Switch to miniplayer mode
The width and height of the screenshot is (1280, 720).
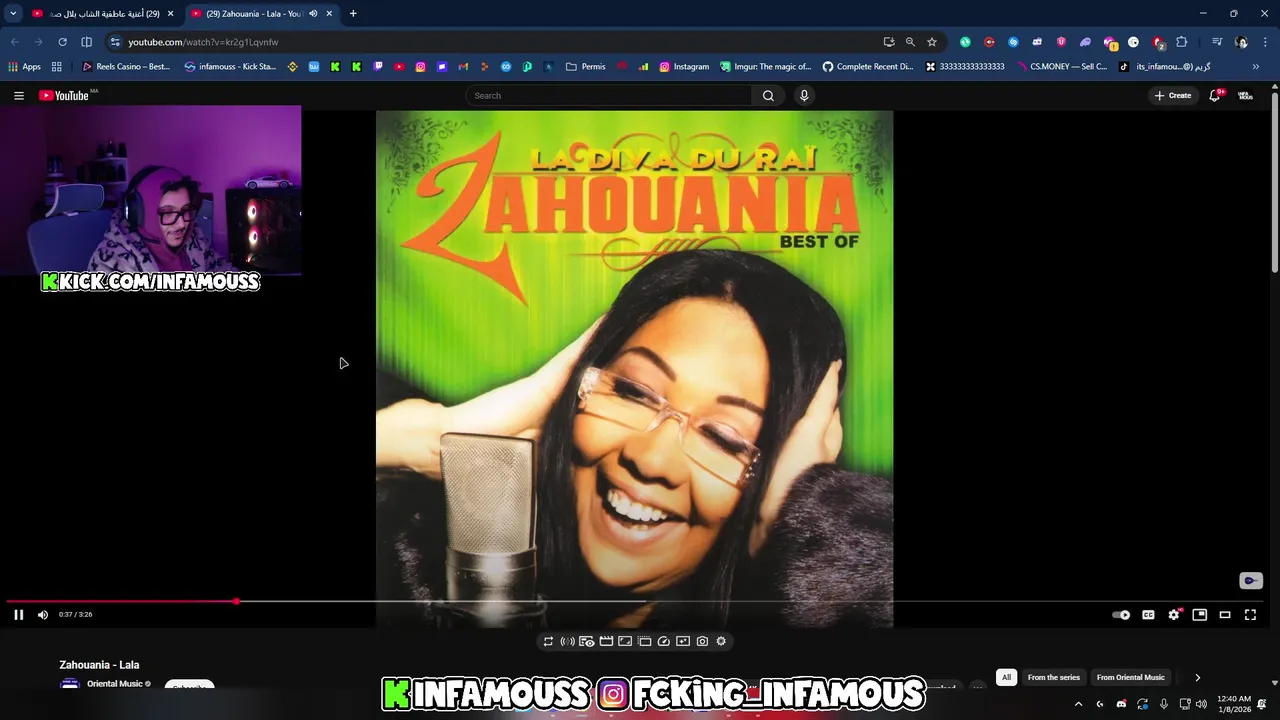(x=1199, y=615)
